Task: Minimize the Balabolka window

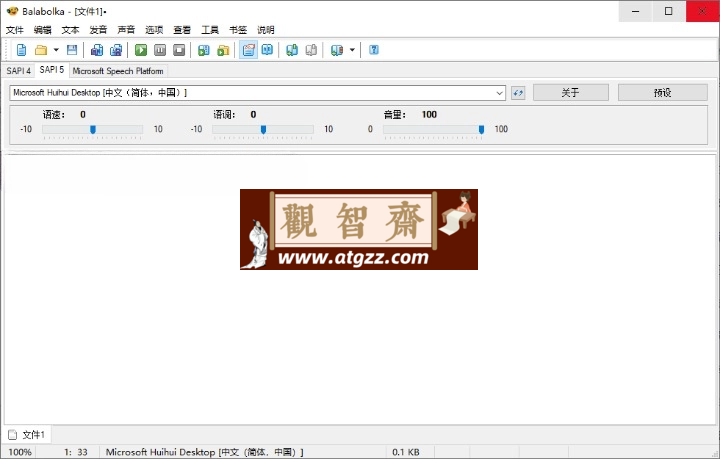Action: [x=636, y=11]
